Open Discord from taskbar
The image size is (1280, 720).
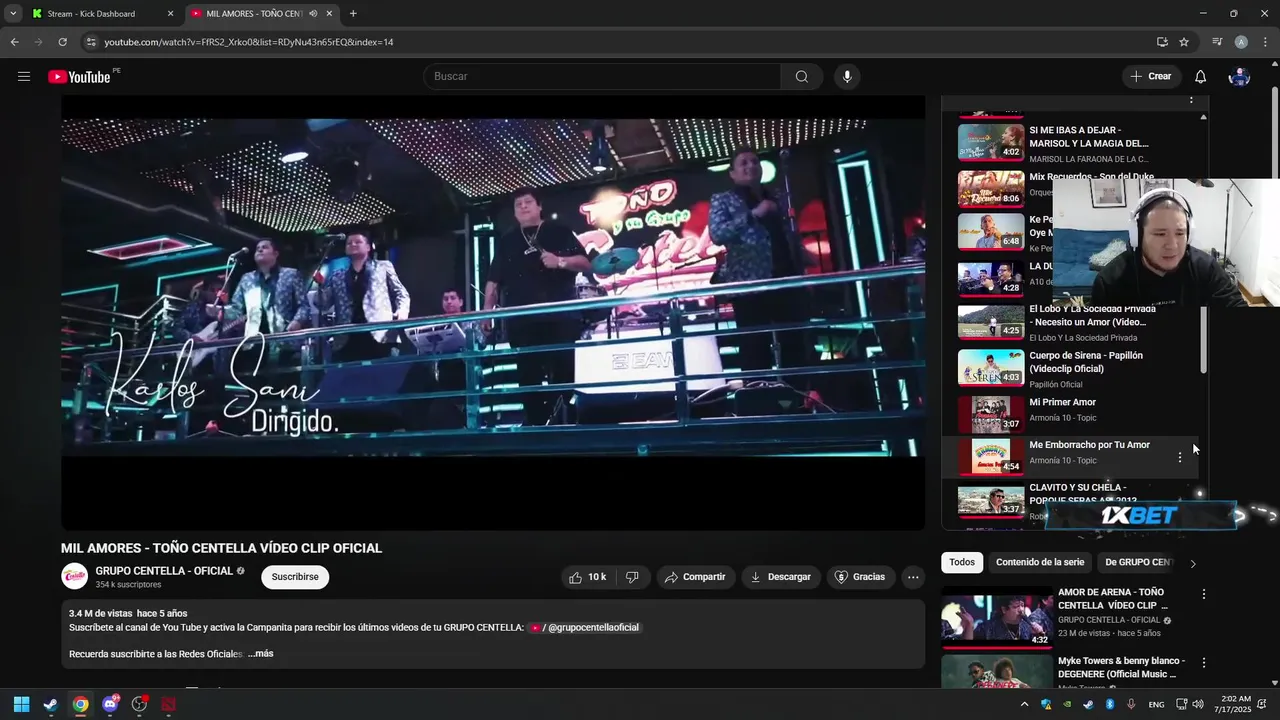(110, 704)
